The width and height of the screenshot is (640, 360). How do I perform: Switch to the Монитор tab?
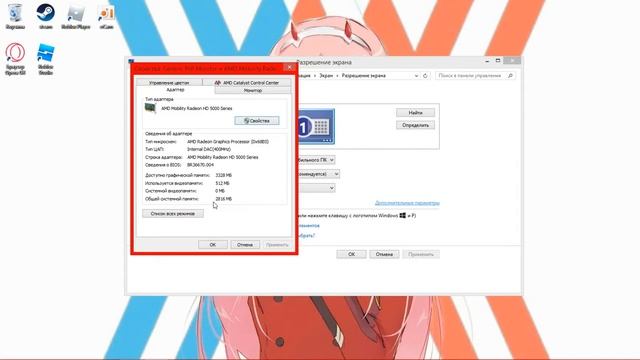253,90
